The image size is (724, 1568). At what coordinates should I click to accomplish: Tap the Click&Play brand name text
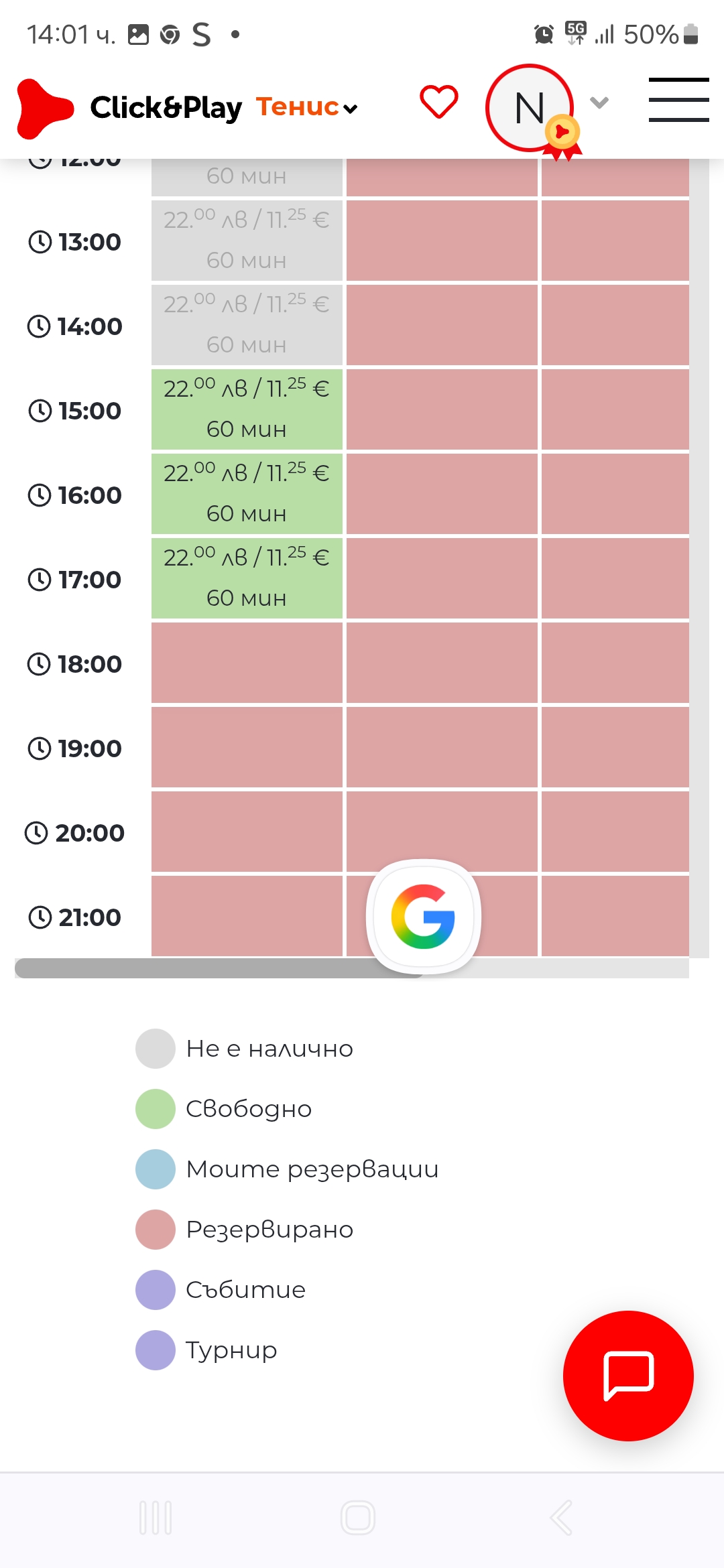click(x=166, y=108)
